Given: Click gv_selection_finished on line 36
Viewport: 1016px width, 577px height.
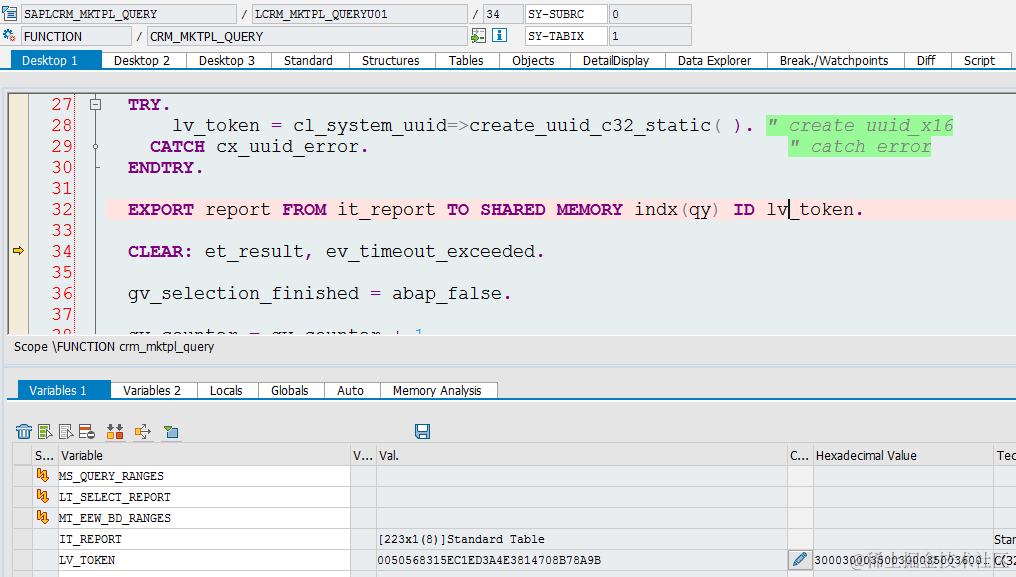Looking at the screenshot, I should coord(243,294).
